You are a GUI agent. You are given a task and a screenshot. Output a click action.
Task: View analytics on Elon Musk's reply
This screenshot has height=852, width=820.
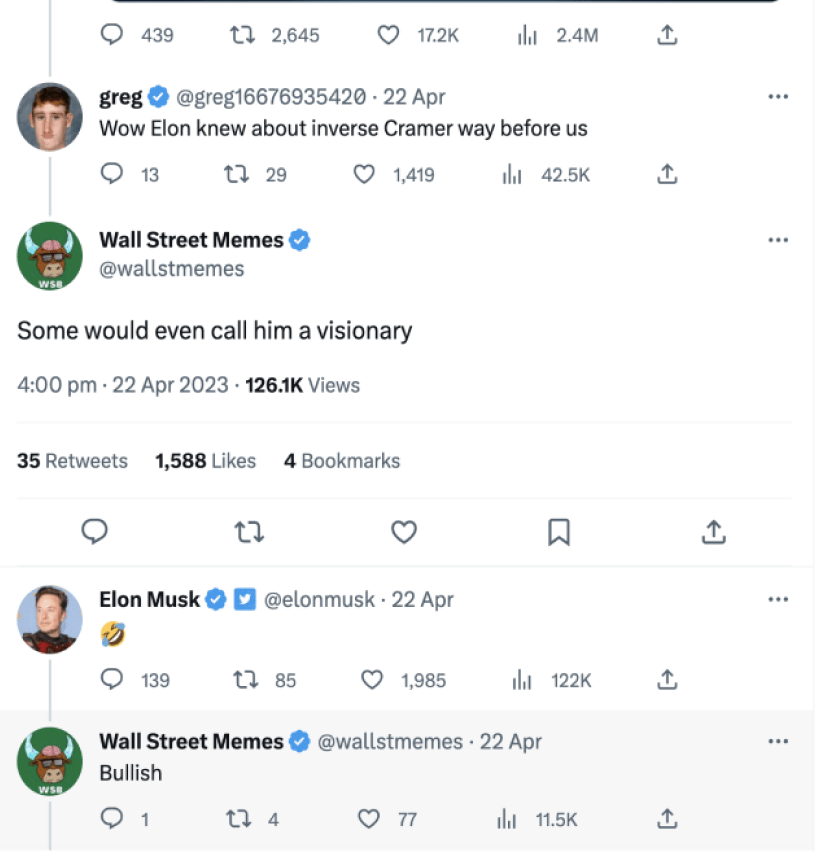tap(521, 680)
